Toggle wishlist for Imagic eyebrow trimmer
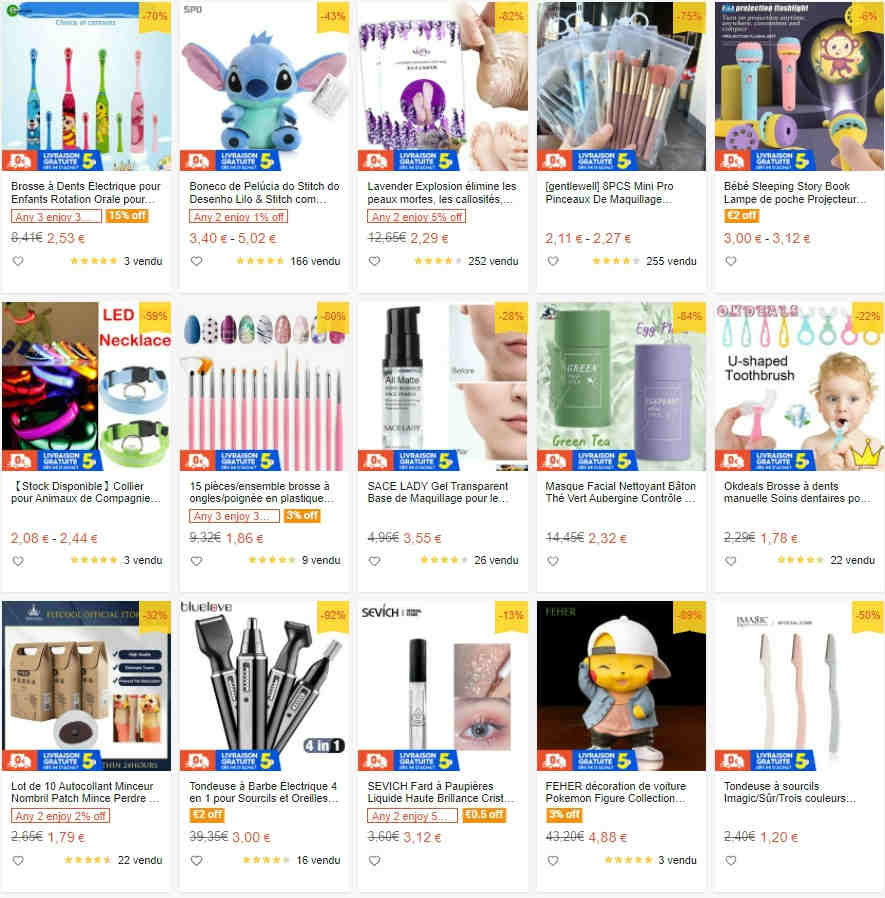 (731, 860)
